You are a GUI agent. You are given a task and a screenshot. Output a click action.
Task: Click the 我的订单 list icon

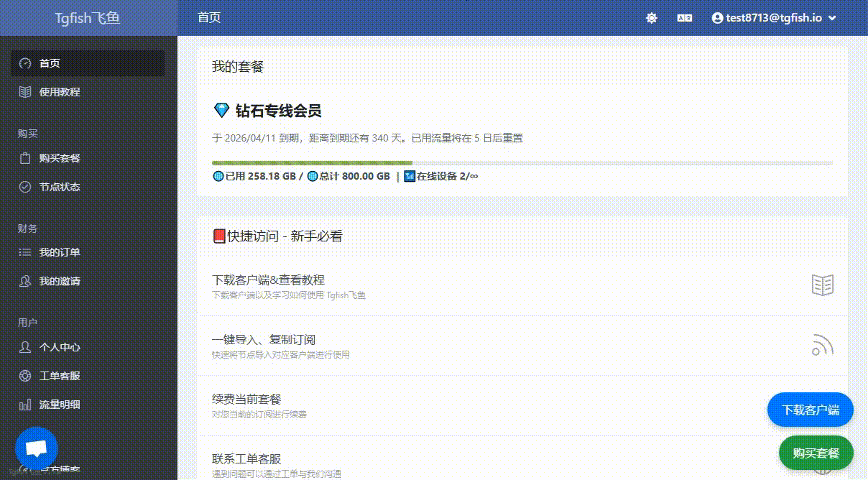[26, 253]
